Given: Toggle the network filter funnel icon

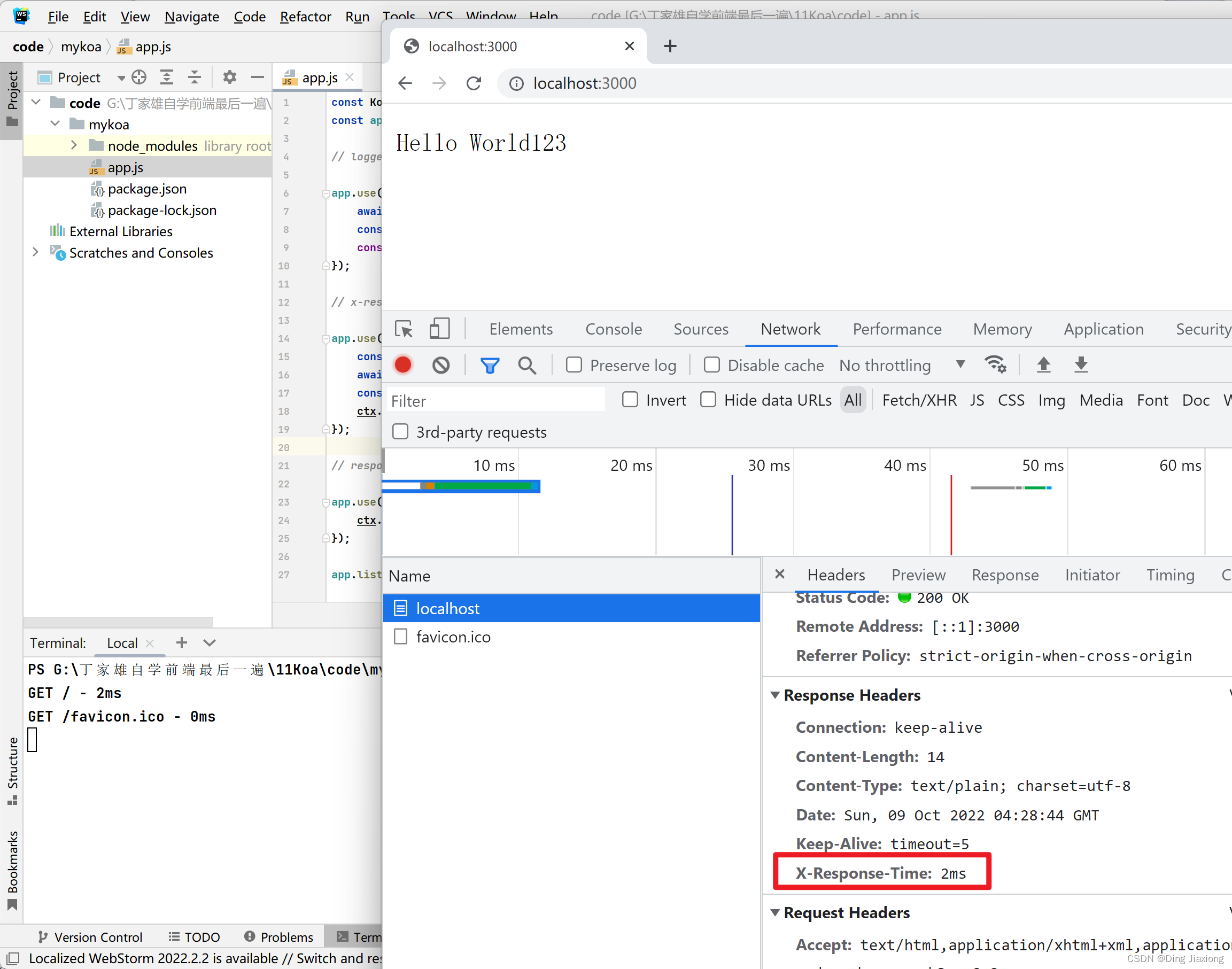Looking at the screenshot, I should [x=490, y=365].
